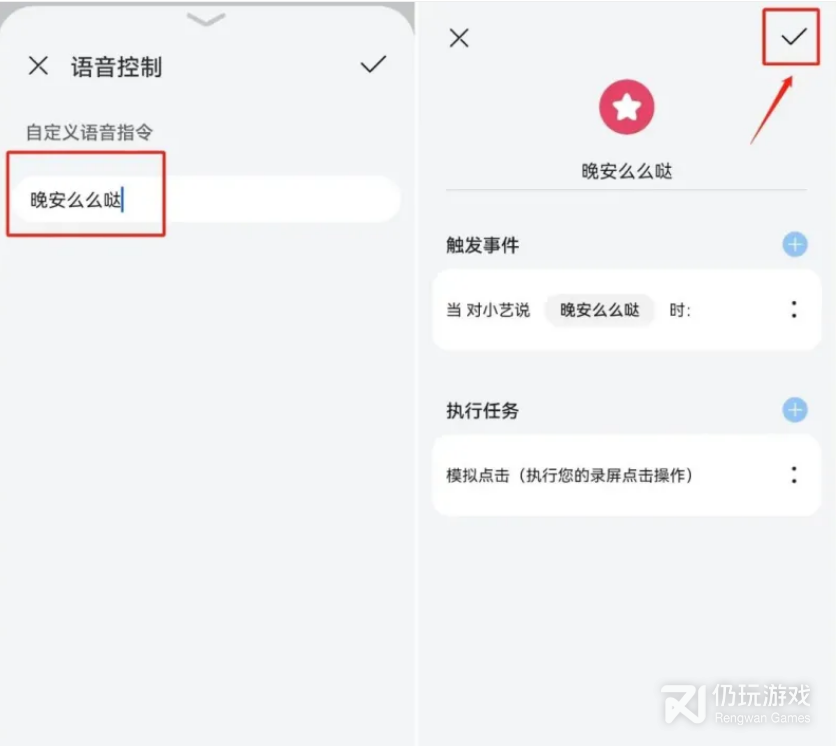The width and height of the screenshot is (836, 746).
Task: Select the 执行任务 section heading
Action: (483, 411)
